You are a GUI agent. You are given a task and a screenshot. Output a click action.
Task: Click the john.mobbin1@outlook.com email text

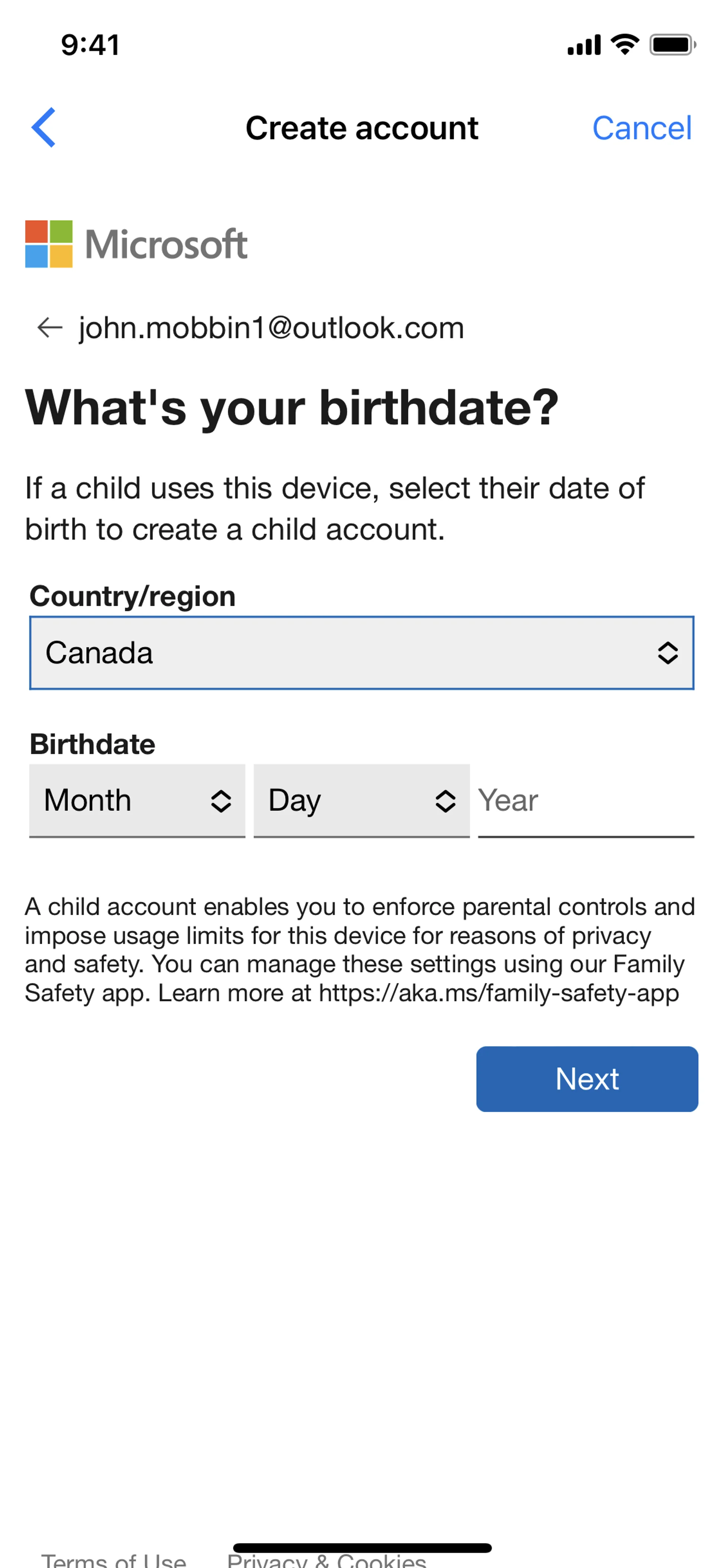271,327
